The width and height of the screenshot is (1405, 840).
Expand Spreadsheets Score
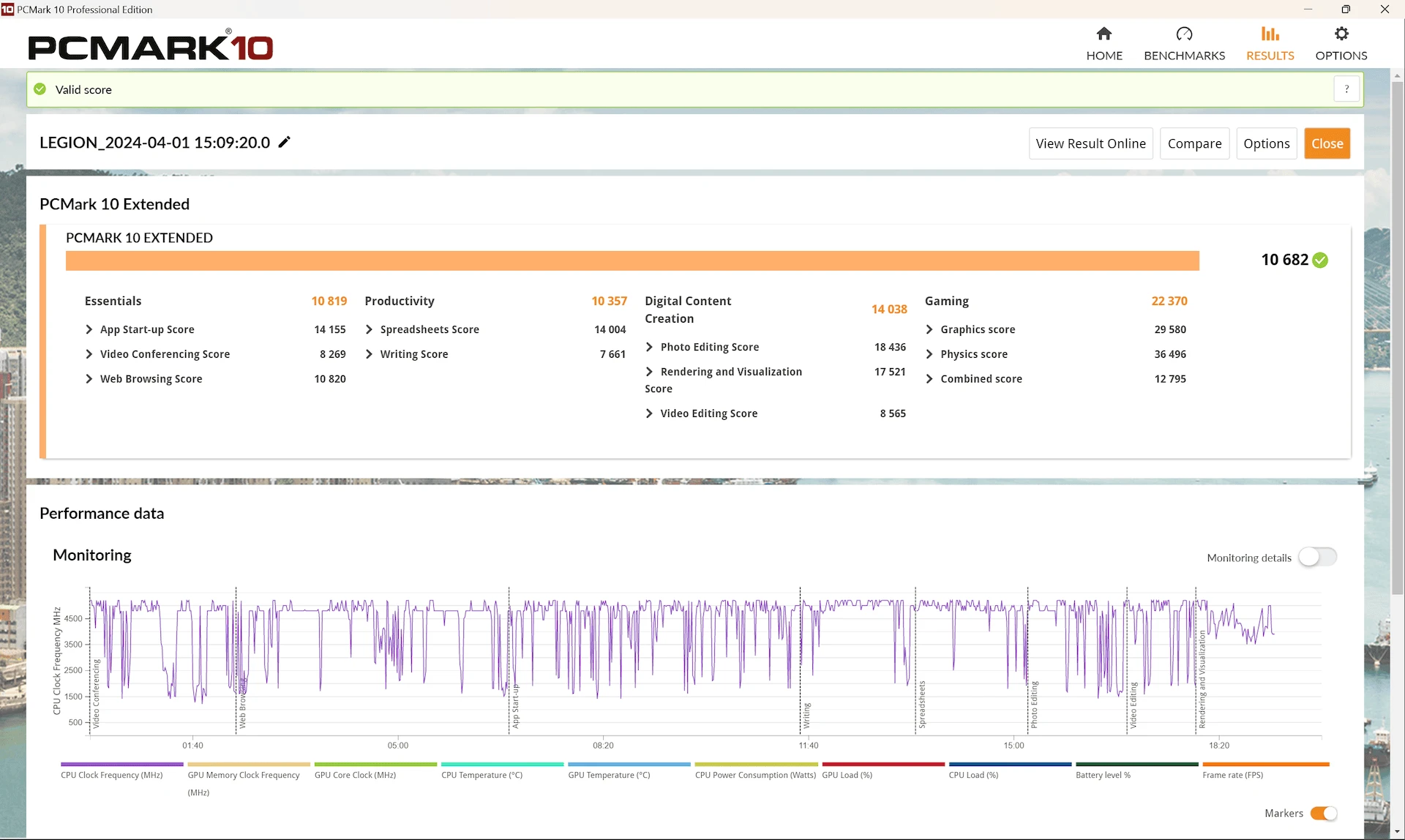point(369,329)
